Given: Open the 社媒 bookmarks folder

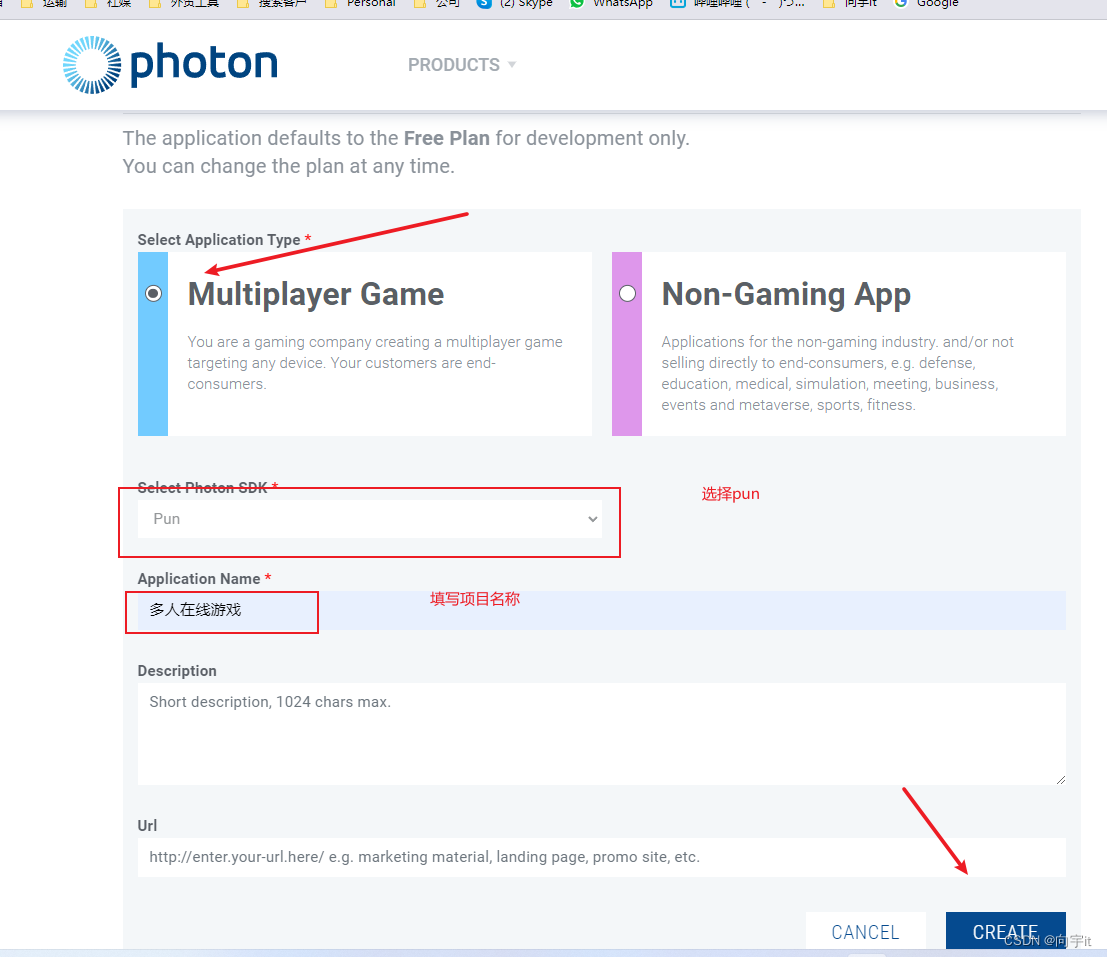Looking at the screenshot, I should click(114, 4).
